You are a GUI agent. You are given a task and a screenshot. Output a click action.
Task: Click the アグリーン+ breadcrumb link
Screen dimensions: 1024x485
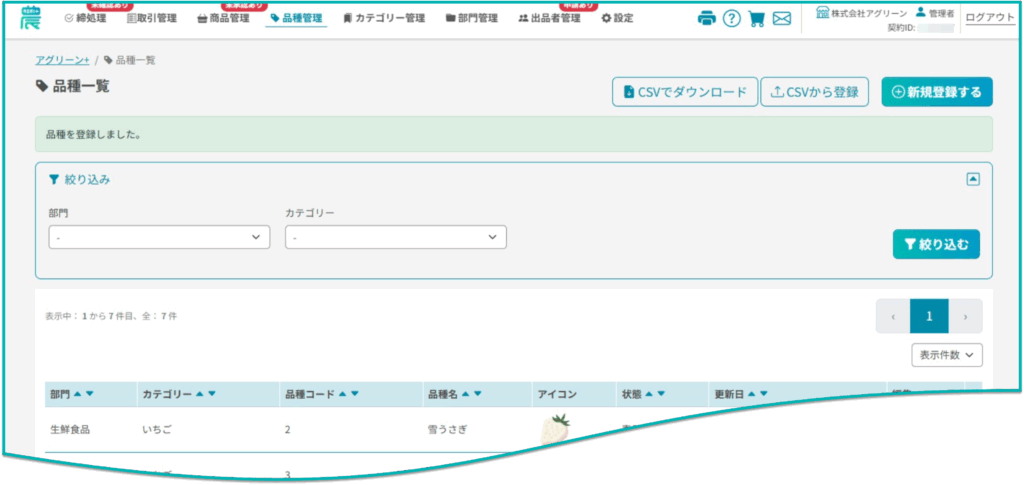(62, 60)
